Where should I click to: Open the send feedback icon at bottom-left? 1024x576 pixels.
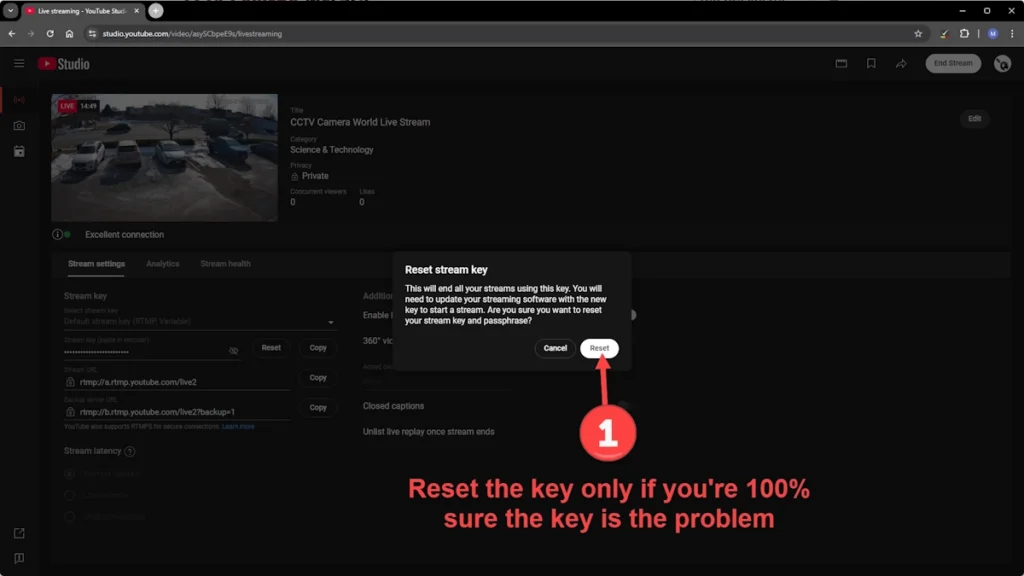19,558
